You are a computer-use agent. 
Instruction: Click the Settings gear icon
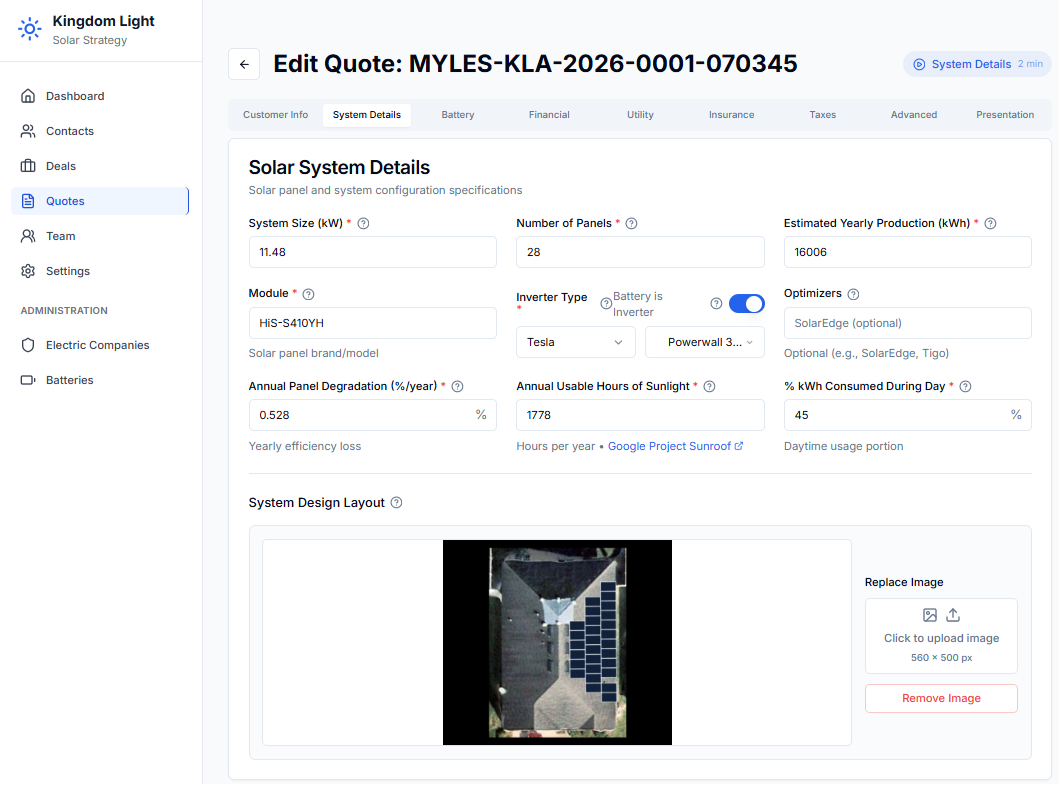tap(28, 271)
